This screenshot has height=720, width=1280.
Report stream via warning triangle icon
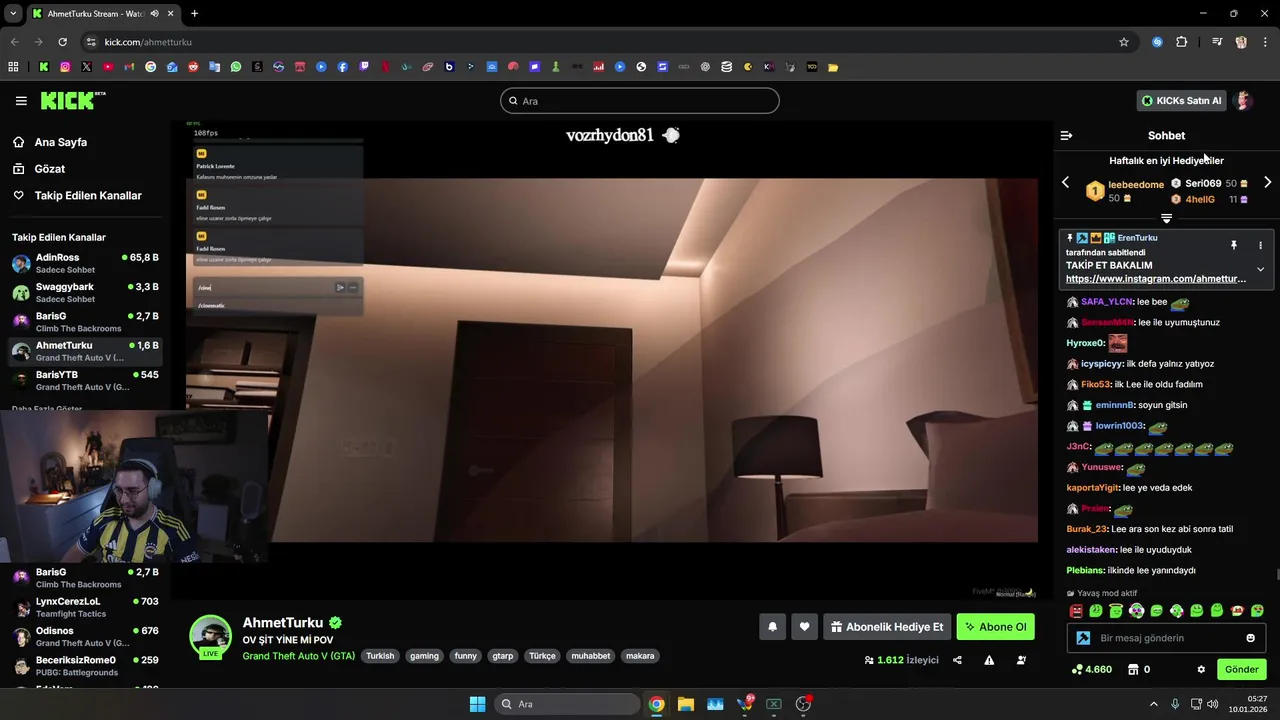989,660
